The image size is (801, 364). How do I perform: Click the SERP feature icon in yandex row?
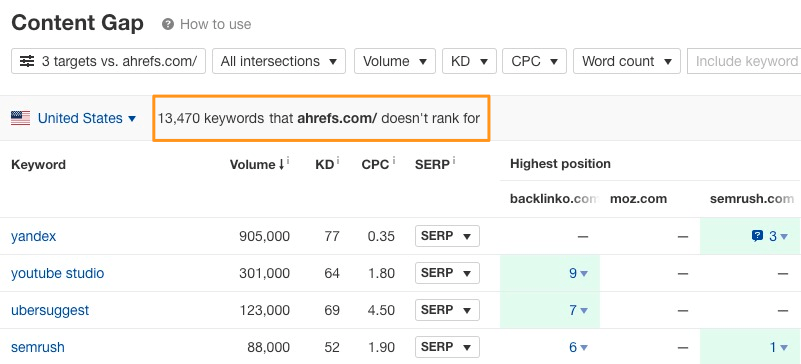pyautogui.click(x=758, y=236)
